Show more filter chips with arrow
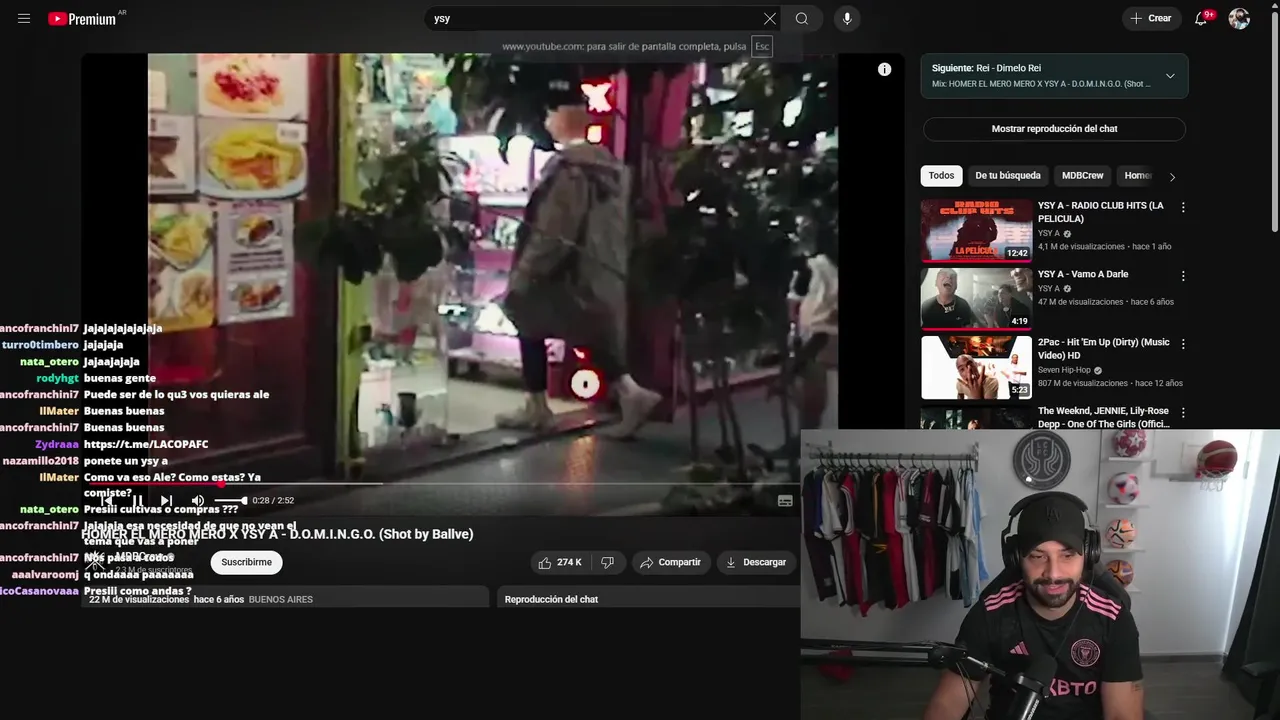1280x720 pixels. [x=1172, y=177]
